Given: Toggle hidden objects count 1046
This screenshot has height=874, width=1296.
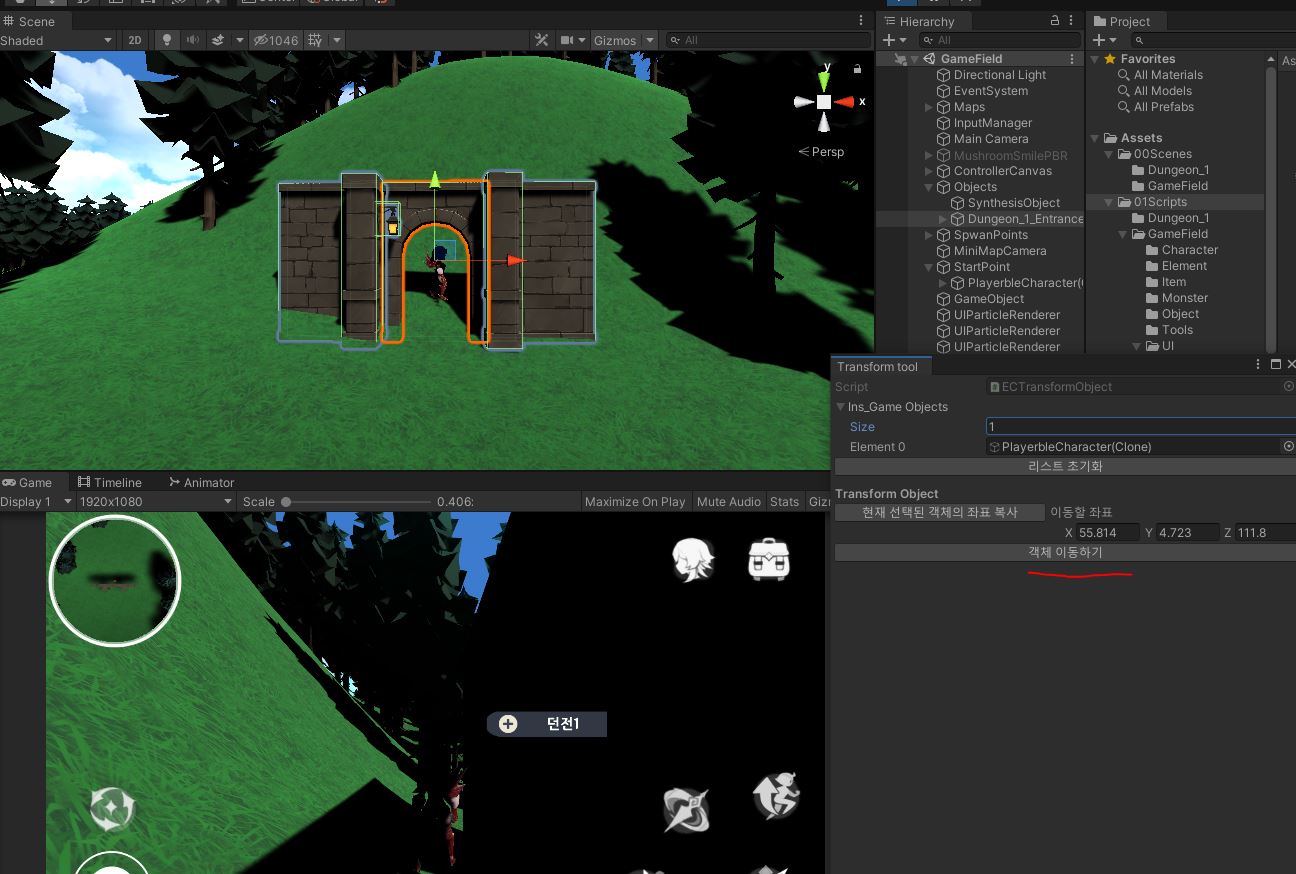Looking at the screenshot, I should (x=276, y=40).
